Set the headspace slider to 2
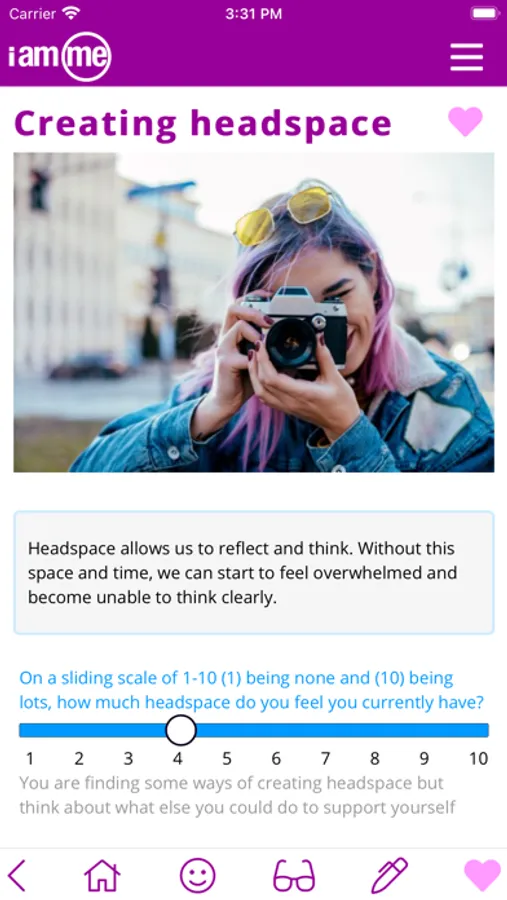 click(79, 730)
